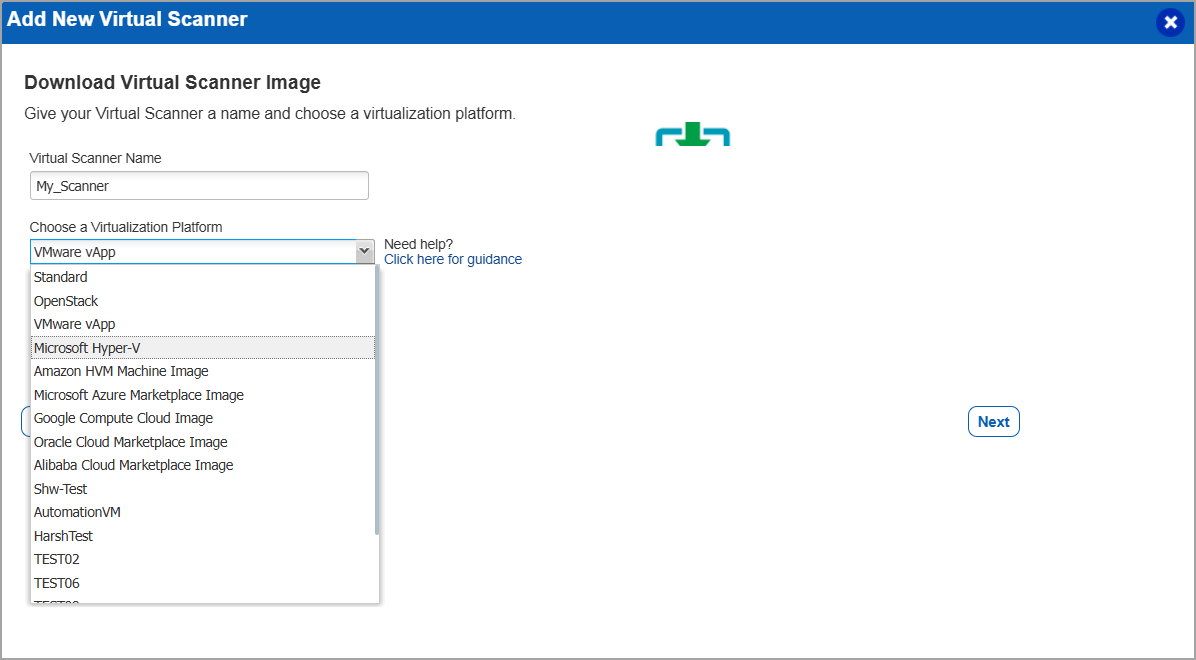1196x660 pixels.
Task: Pick TEST02 from the dropdown list
Action: point(57,559)
